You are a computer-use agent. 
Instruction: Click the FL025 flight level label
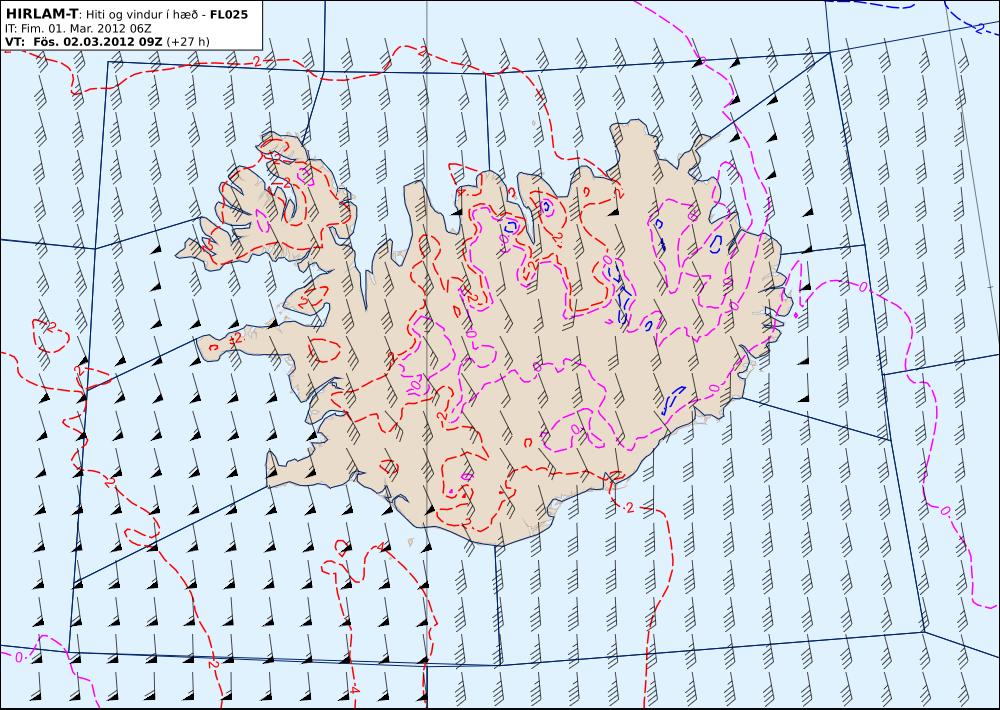[x=229, y=14]
